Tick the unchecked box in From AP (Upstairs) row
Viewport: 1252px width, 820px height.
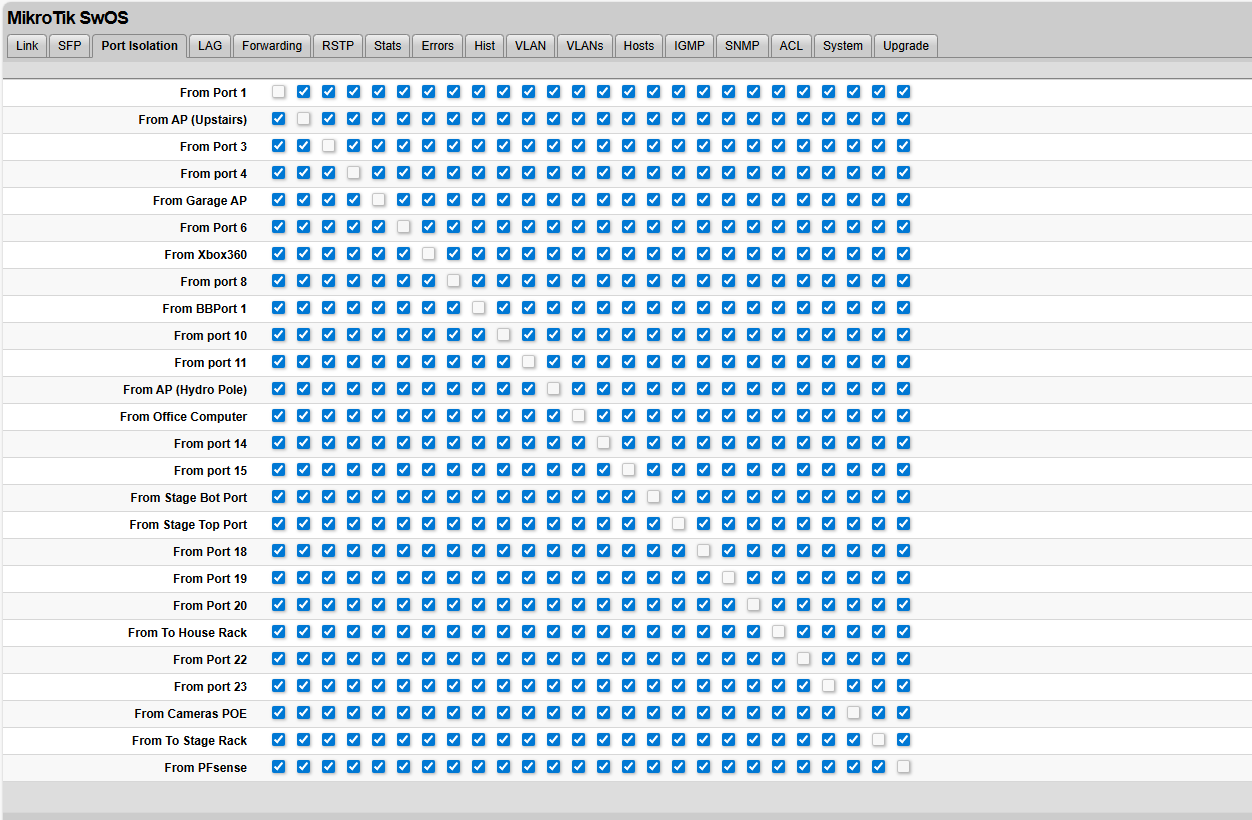[x=303, y=119]
